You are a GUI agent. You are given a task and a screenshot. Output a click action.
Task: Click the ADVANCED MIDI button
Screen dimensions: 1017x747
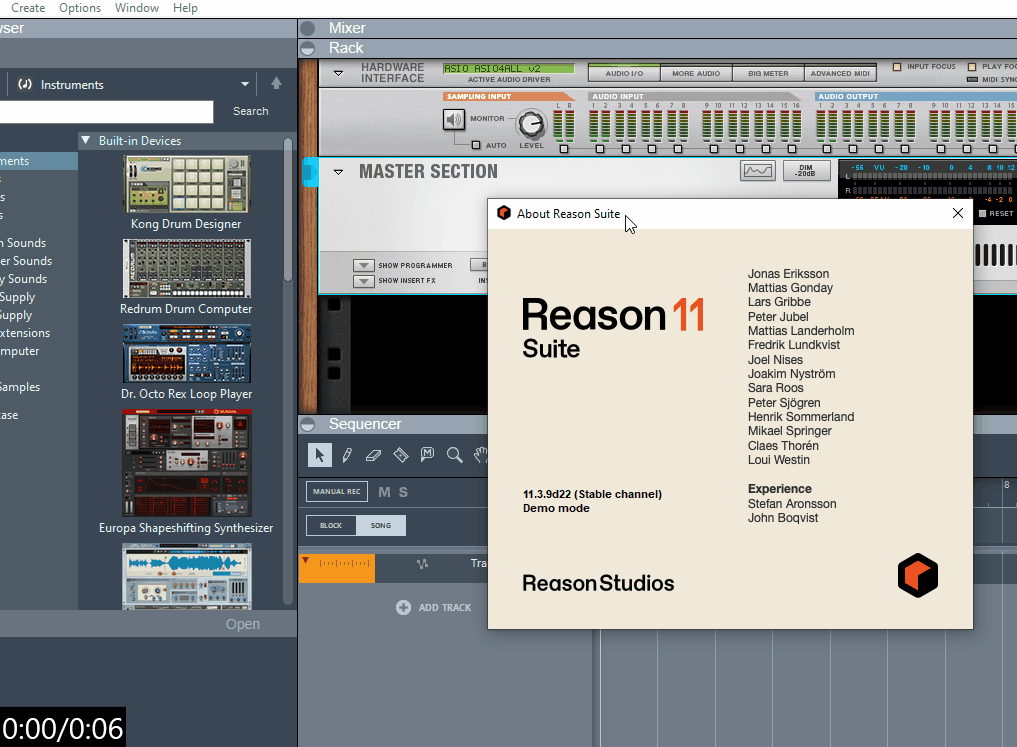click(x=840, y=73)
